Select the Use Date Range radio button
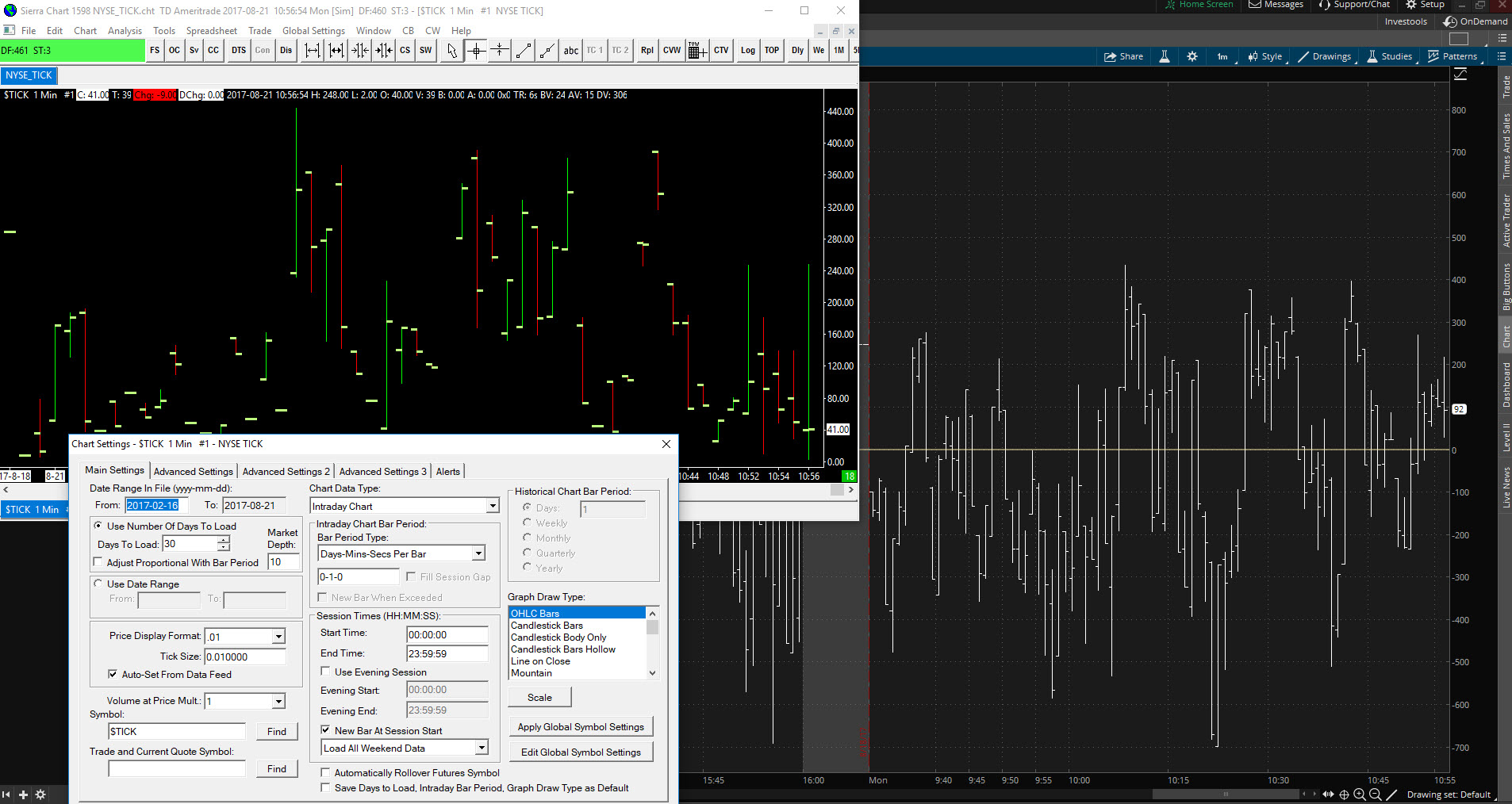The image size is (1512, 804). coord(98,584)
